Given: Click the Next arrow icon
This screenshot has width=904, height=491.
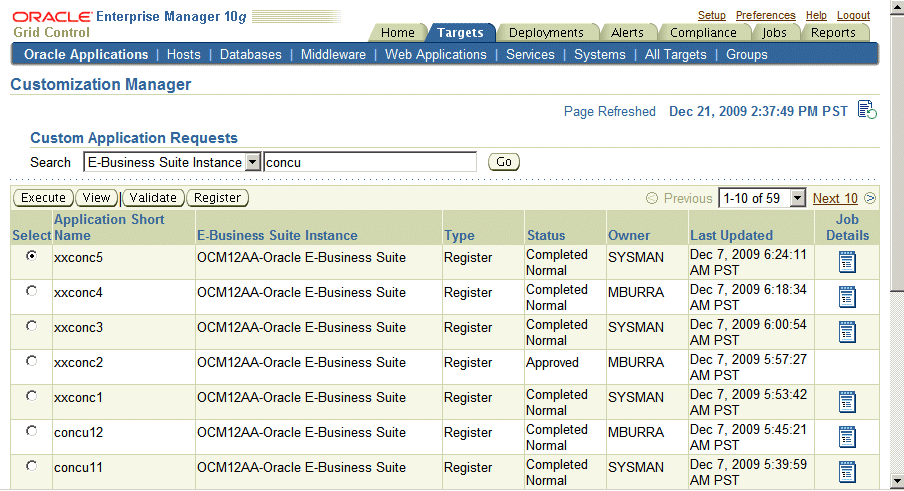Looking at the screenshot, I should click(x=870, y=198).
